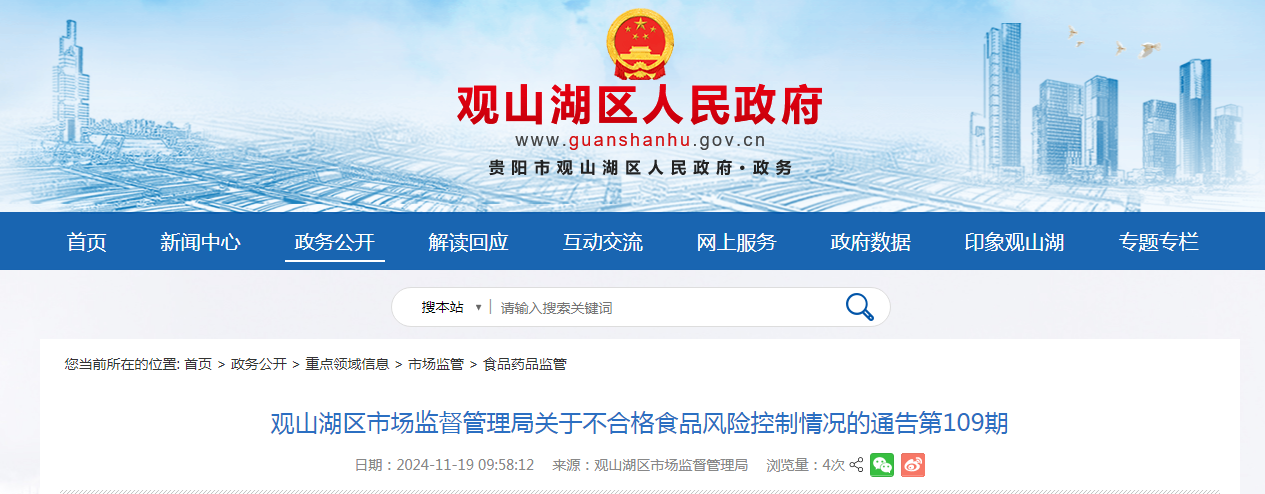
Task: Open 政府数据 menu item
Action: pos(871,242)
